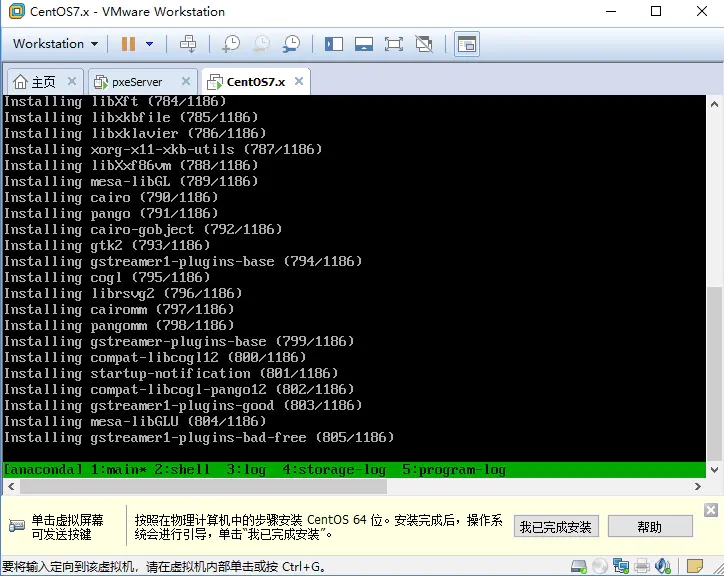Open the Workstation menu
The height and width of the screenshot is (576, 724).
[x=55, y=44]
